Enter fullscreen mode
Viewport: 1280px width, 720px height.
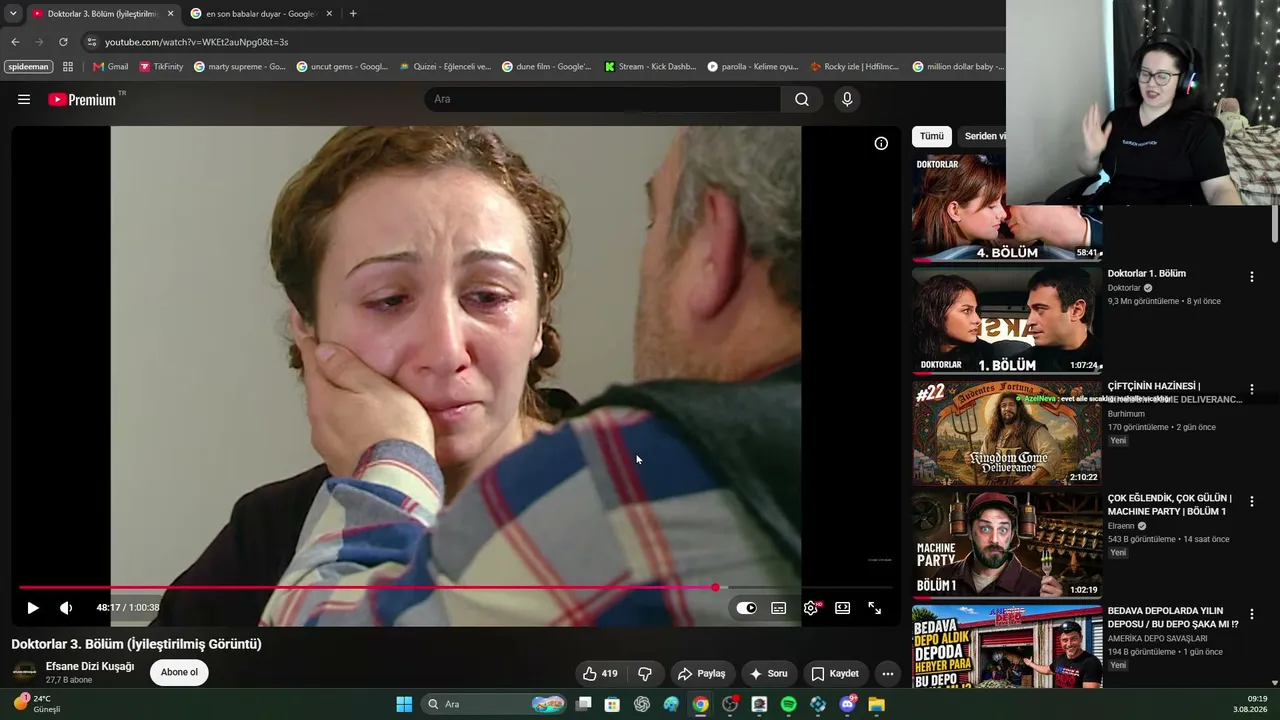pyautogui.click(x=874, y=607)
